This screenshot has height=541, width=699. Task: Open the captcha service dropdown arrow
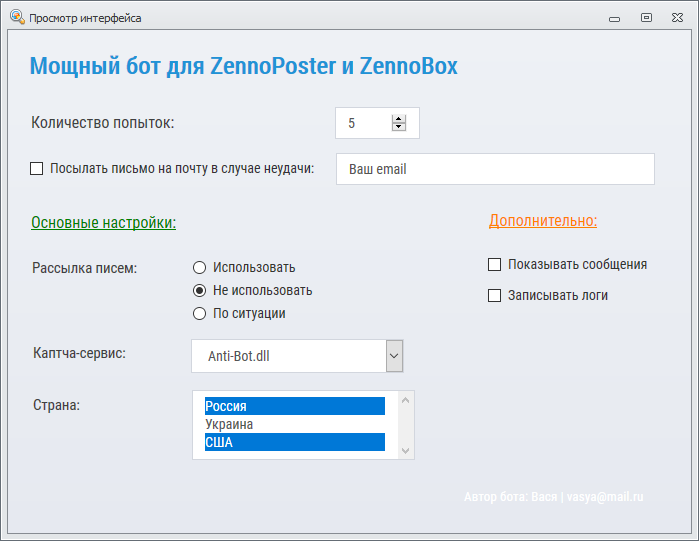[x=395, y=356]
